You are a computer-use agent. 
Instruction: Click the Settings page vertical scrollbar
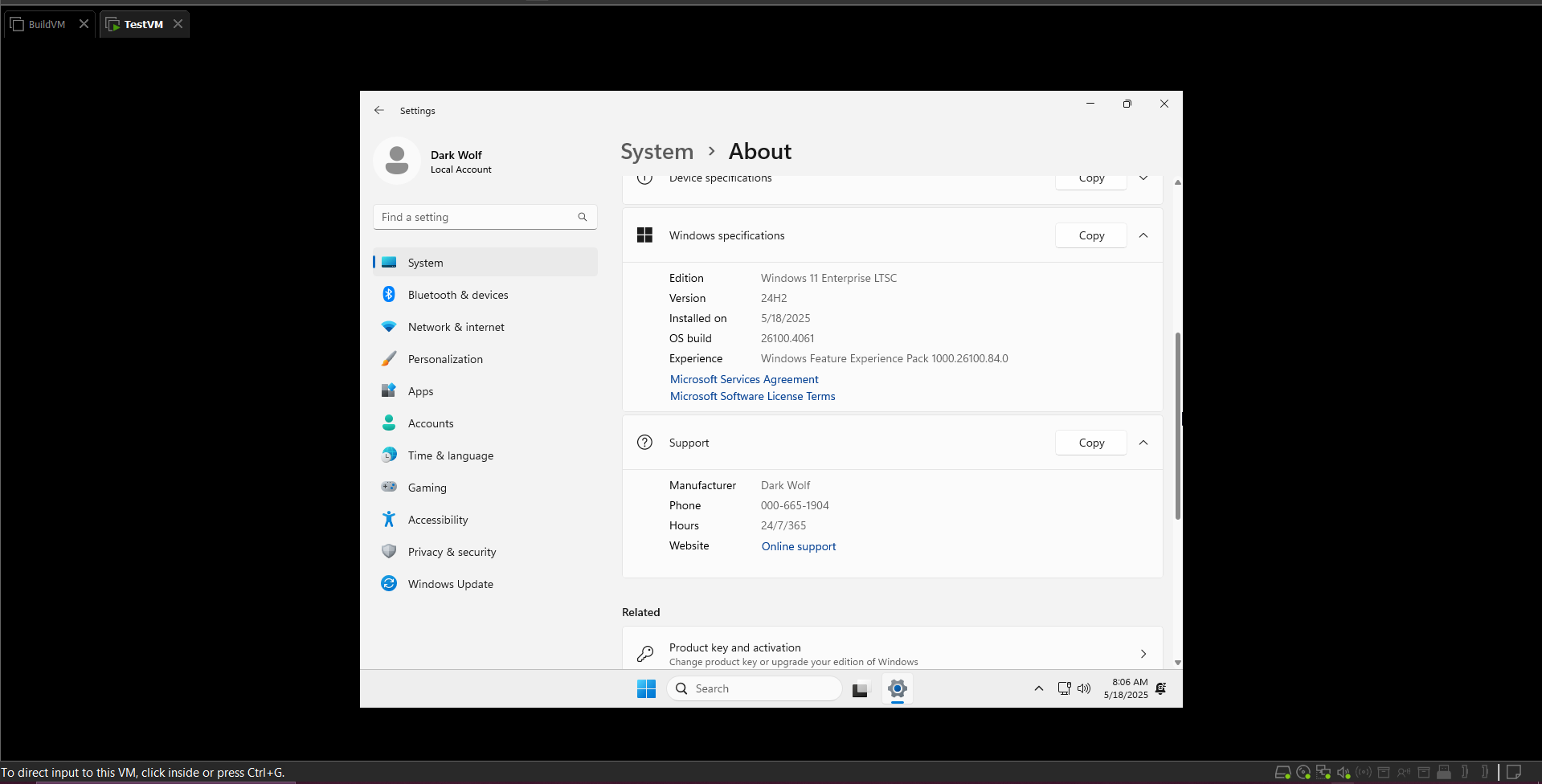1177,426
